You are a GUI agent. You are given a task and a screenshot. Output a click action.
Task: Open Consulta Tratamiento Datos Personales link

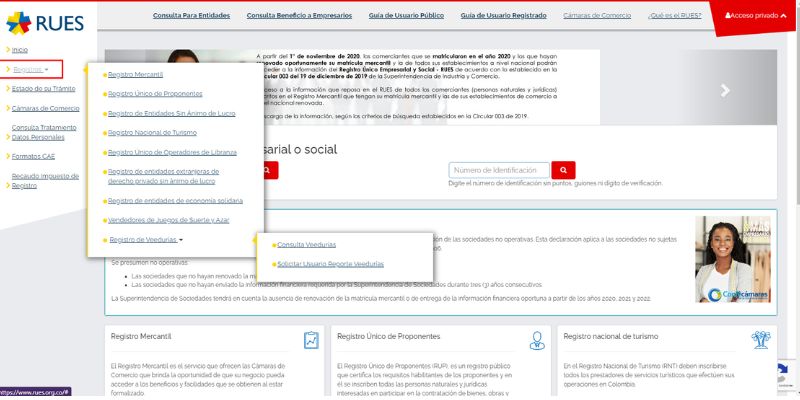(44, 133)
